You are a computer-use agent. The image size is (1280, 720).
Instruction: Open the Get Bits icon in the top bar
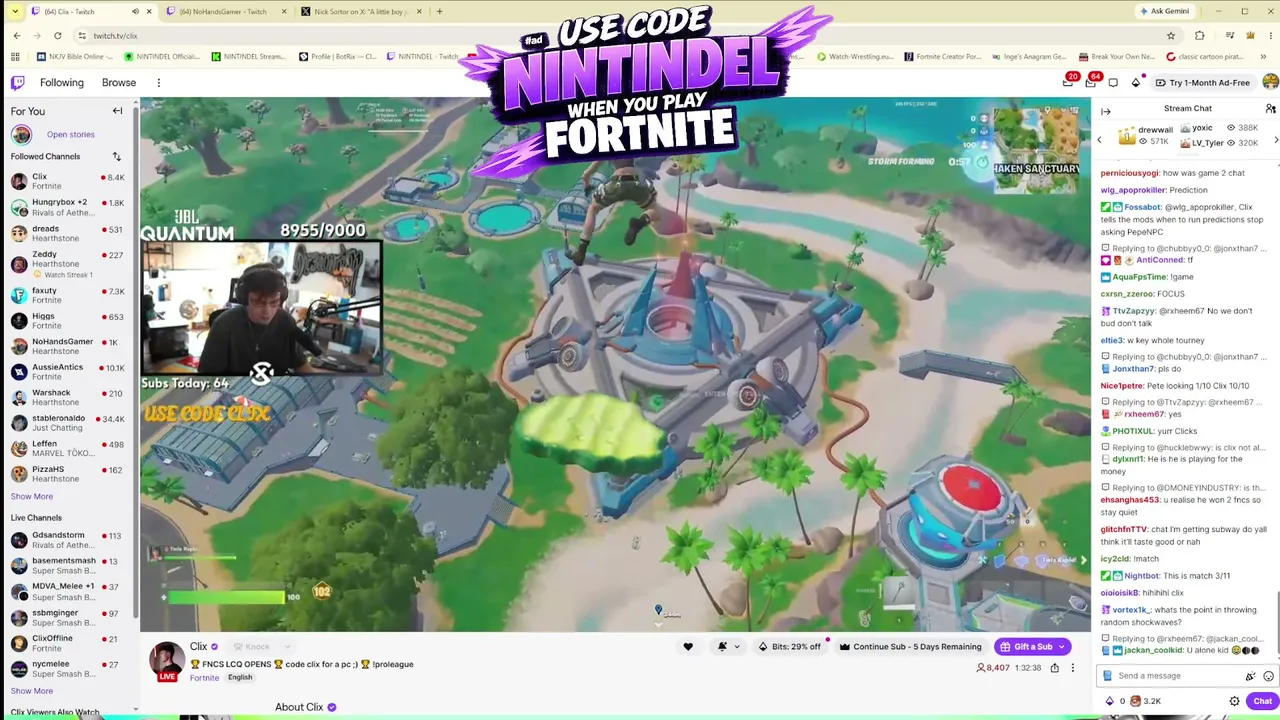[1136, 83]
